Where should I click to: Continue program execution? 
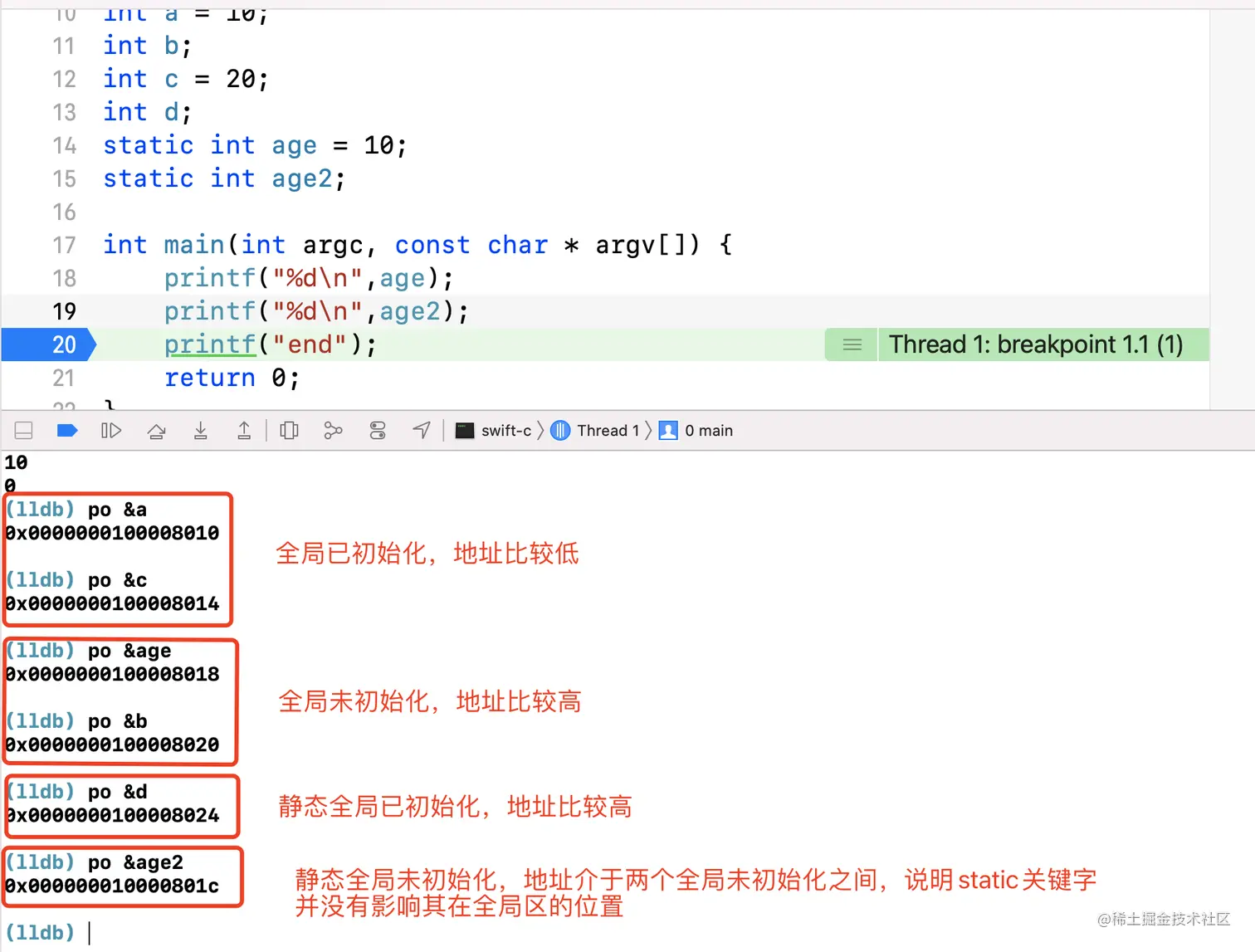[111, 430]
